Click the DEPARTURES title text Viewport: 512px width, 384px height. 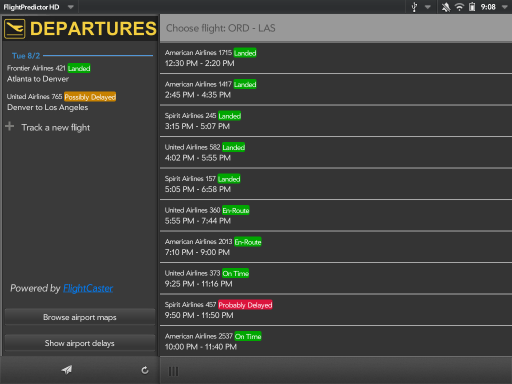tap(93, 28)
